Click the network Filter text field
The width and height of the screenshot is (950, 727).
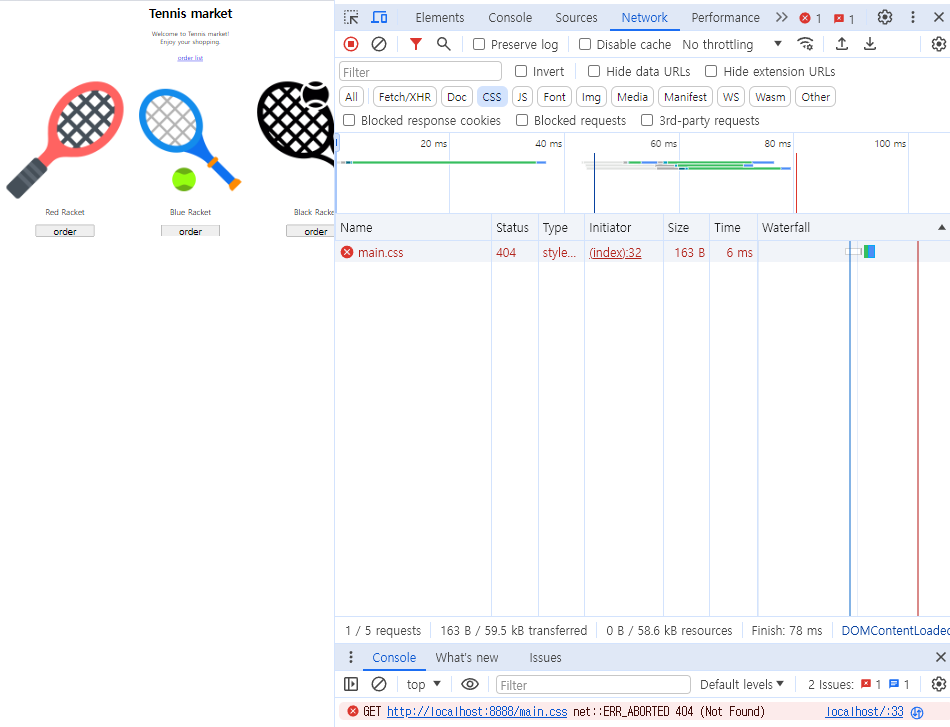pyautogui.click(x=420, y=71)
